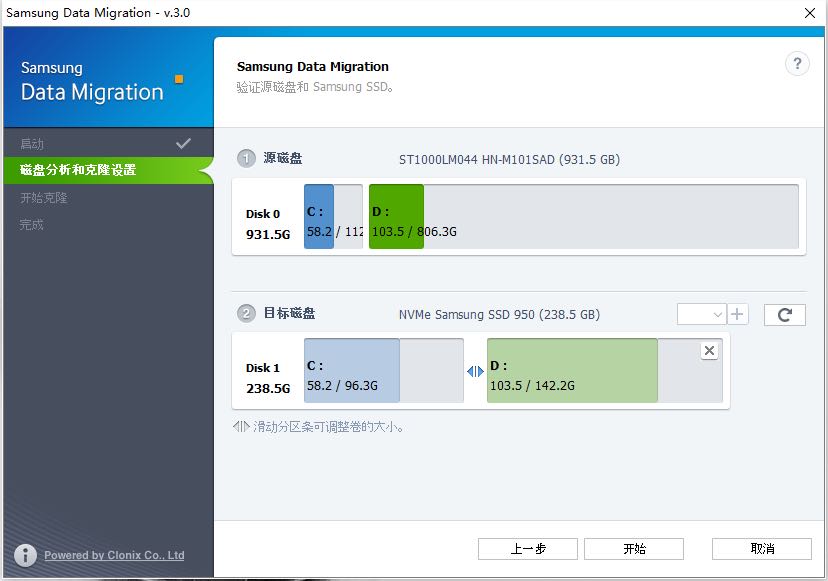Open the help question mark icon
This screenshot has width=828, height=581.
[797, 64]
